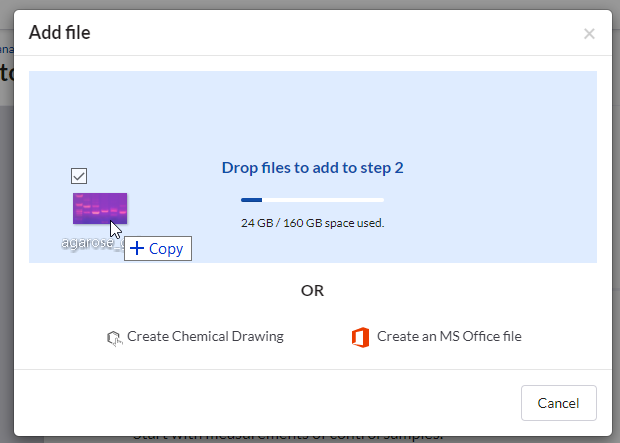The height and width of the screenshot is (443, 620).
Task: Click the chemical drawing hexagon icon
Action: point(114,338)
